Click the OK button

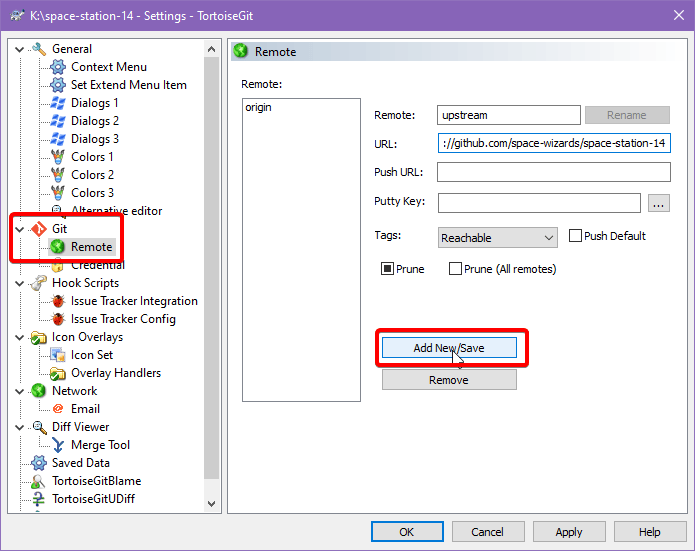pyautogui.click(x=407, y=531)
